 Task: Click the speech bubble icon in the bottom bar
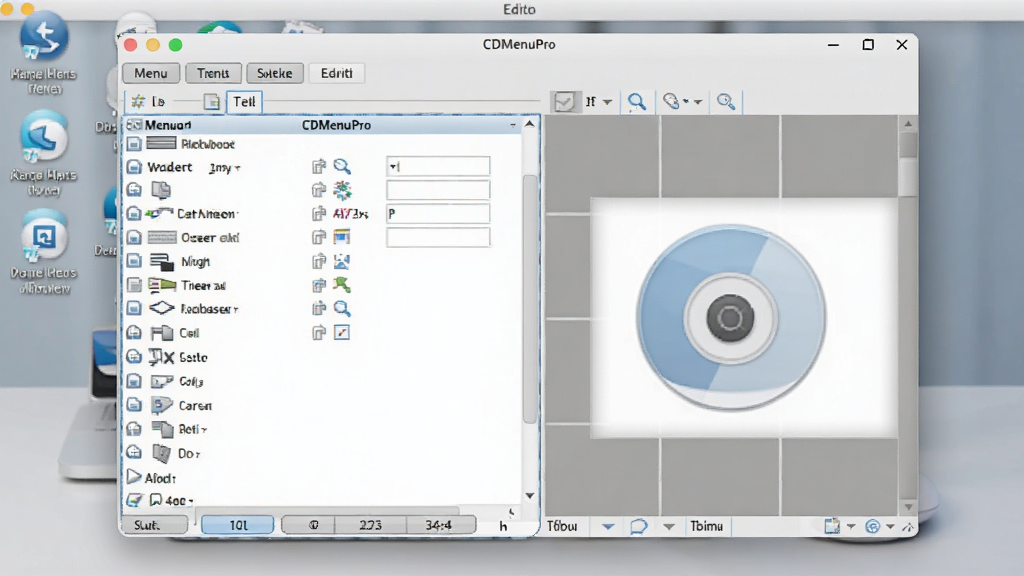coord(638,526)
